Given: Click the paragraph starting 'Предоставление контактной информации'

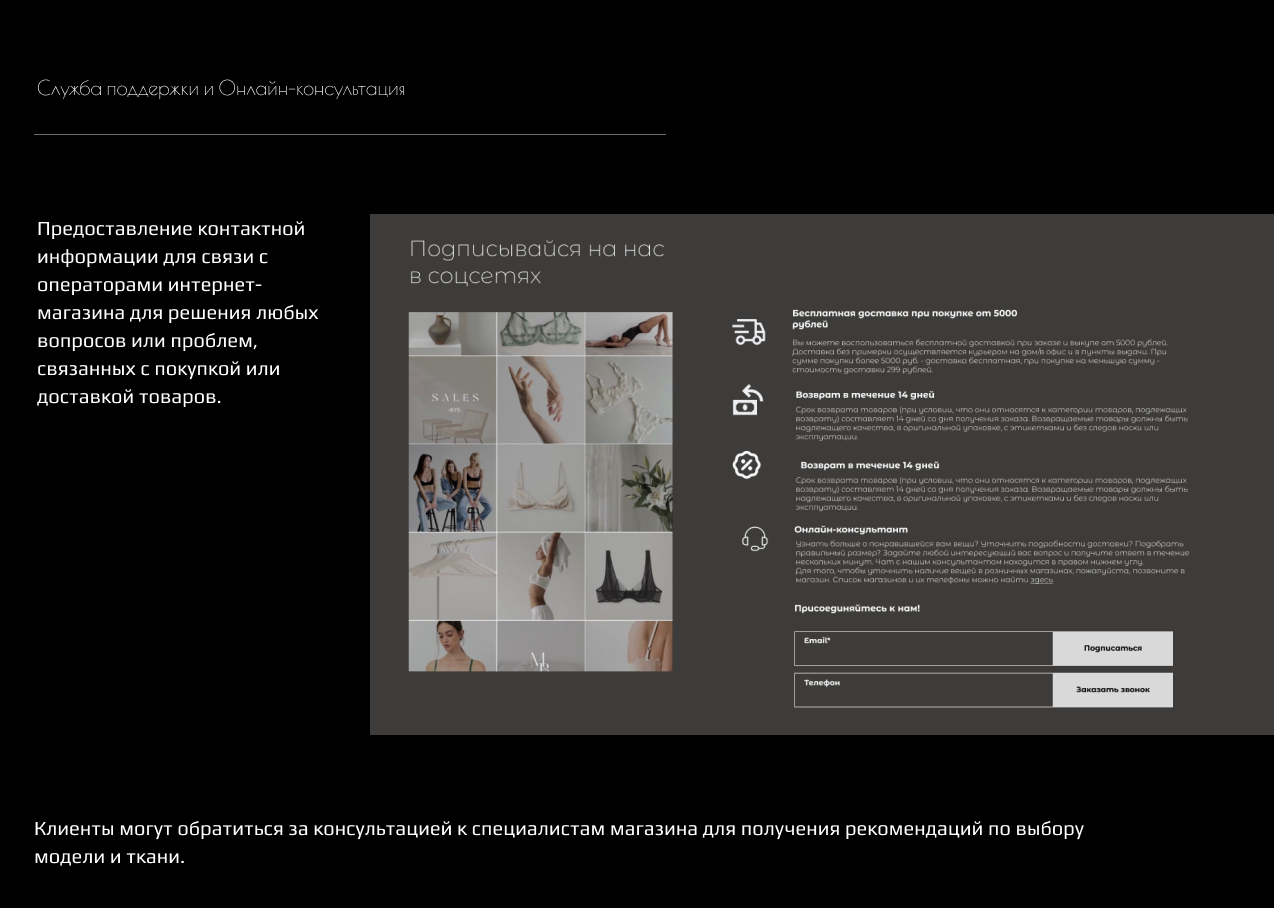Looking at the screenshot, I should [178, 313].
